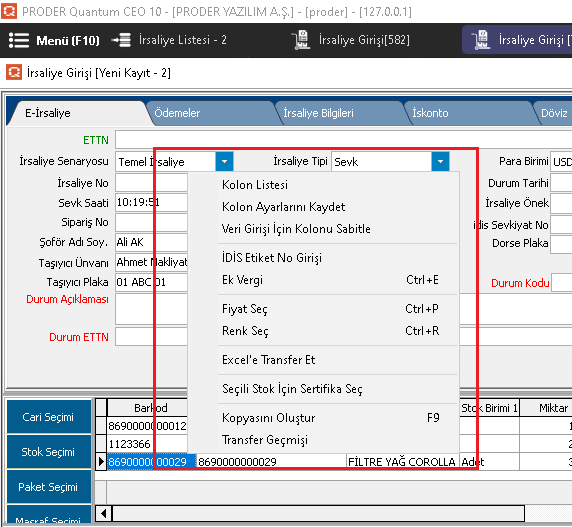Image resolution: width=572 pixels, height=527 pixels.
Task: Select Seçili Stok İçin Sertifika Seç
Action: (323, 389)
